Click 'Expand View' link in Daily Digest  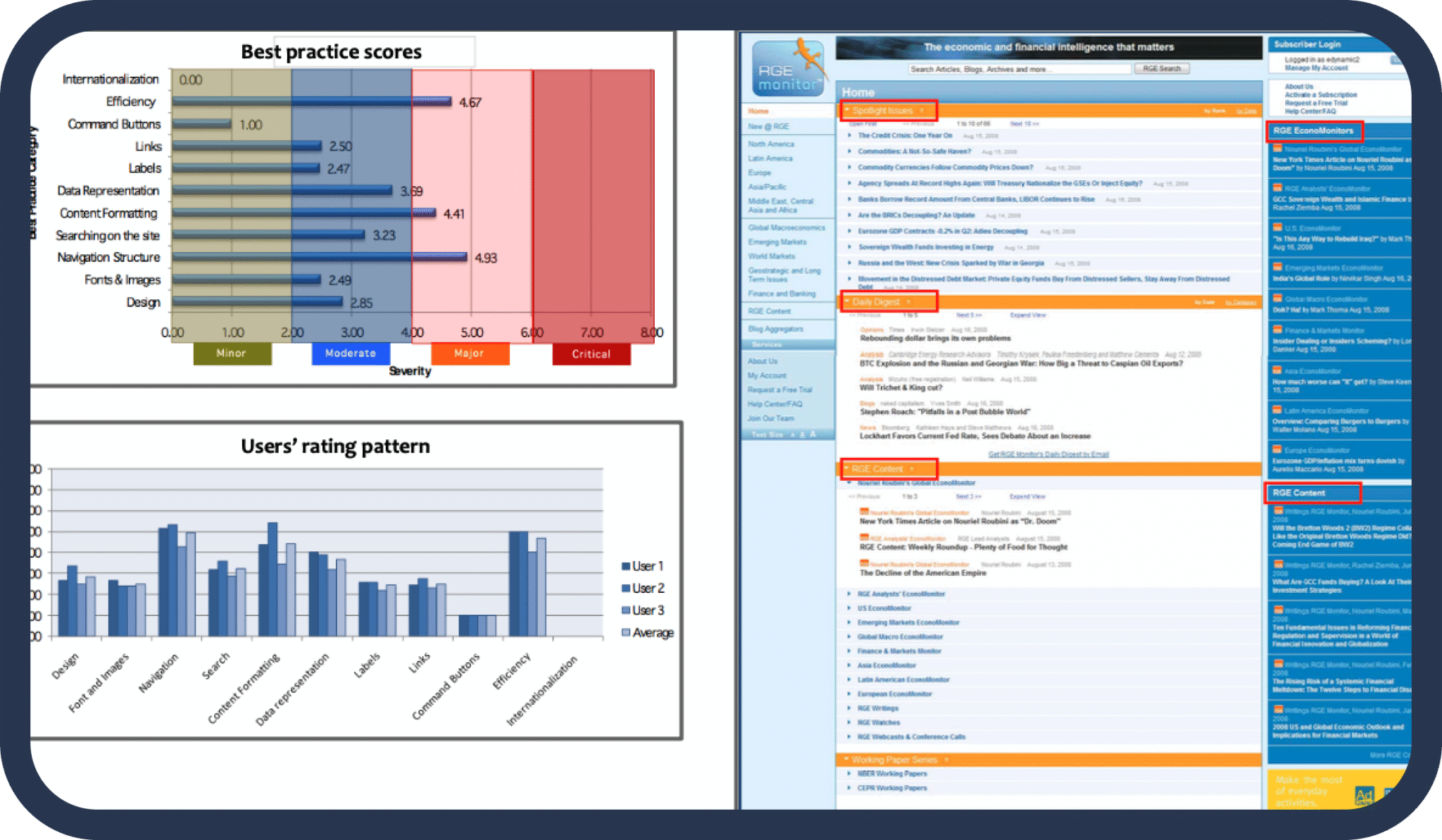coord(1027,315)
